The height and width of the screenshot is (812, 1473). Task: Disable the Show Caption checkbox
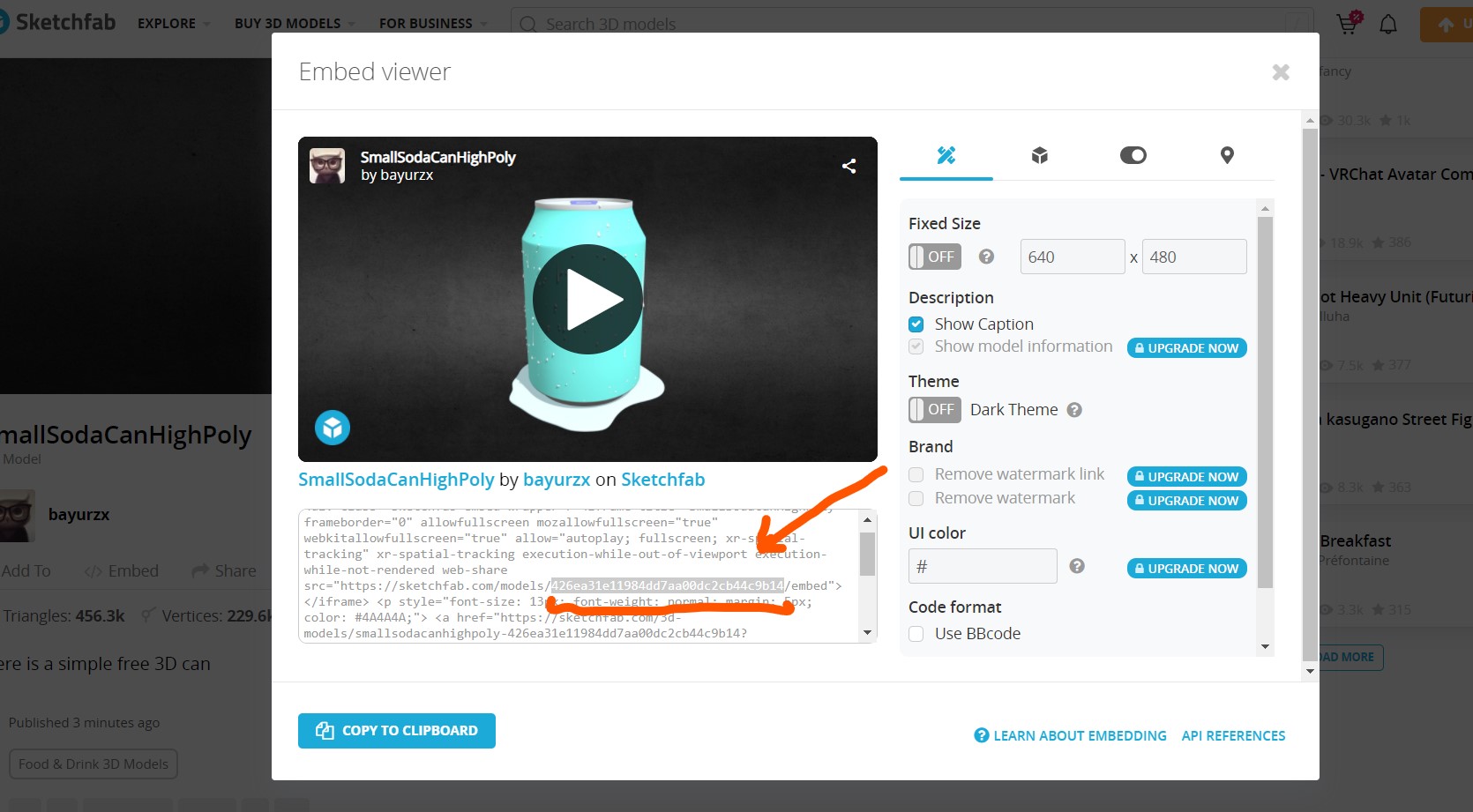click(x=916, y=324)
